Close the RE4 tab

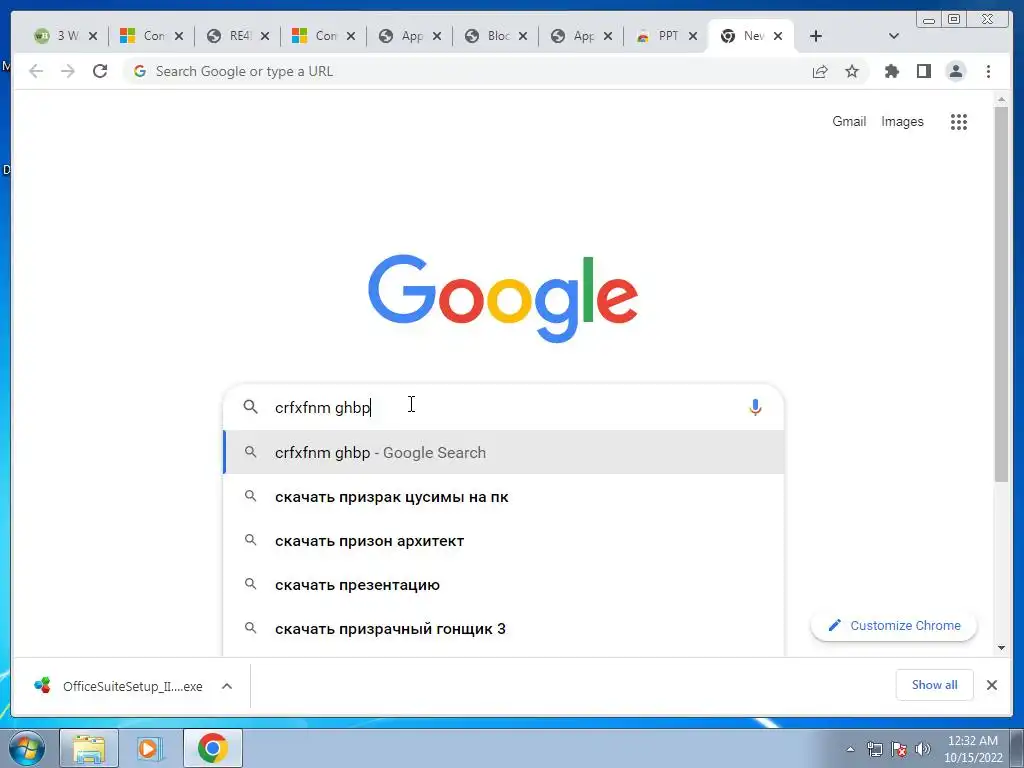click(264, 36)
